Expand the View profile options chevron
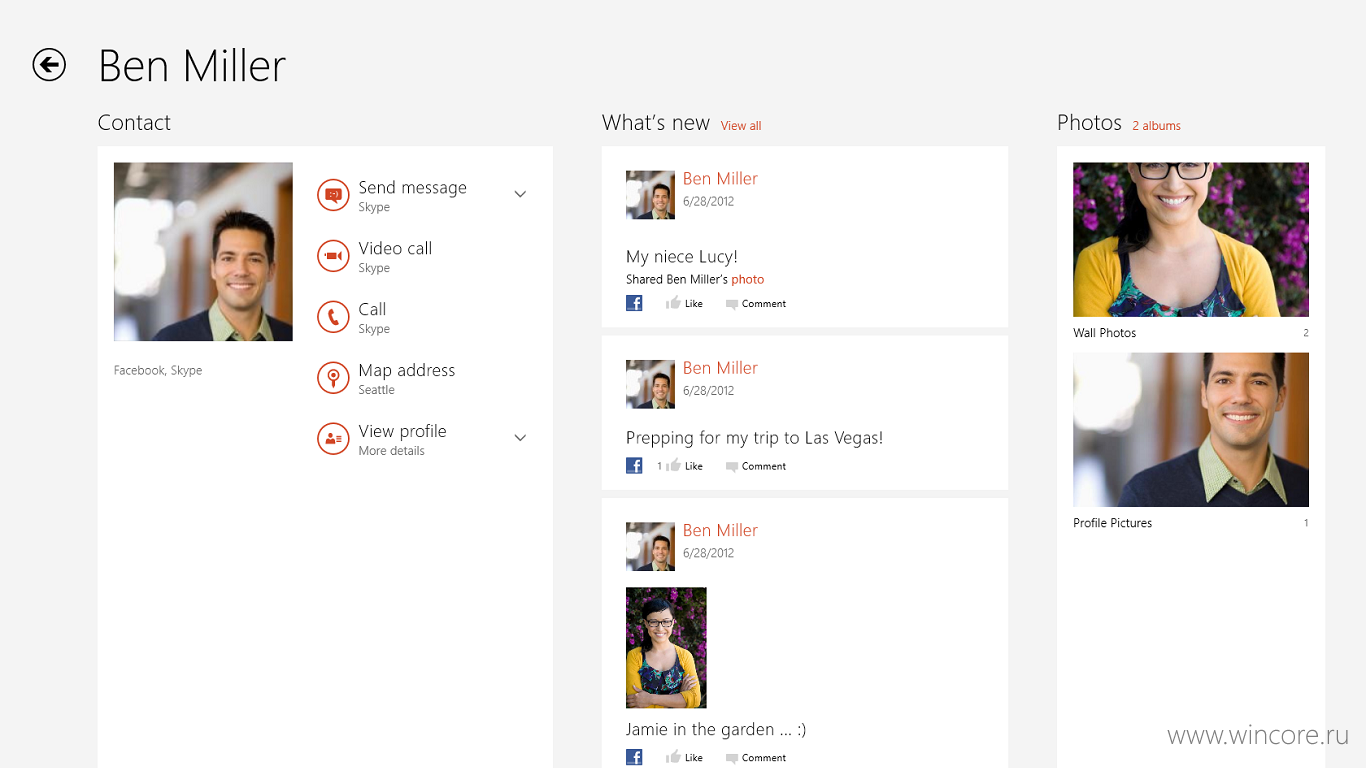Screen dimensions: 1366x768 (520, 438)
